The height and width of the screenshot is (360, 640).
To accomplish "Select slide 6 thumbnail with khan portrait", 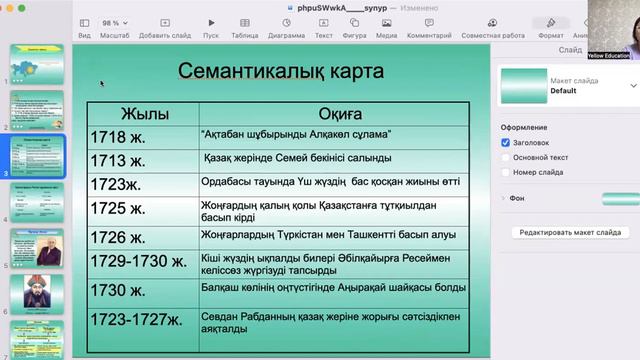I will [37, 294].
